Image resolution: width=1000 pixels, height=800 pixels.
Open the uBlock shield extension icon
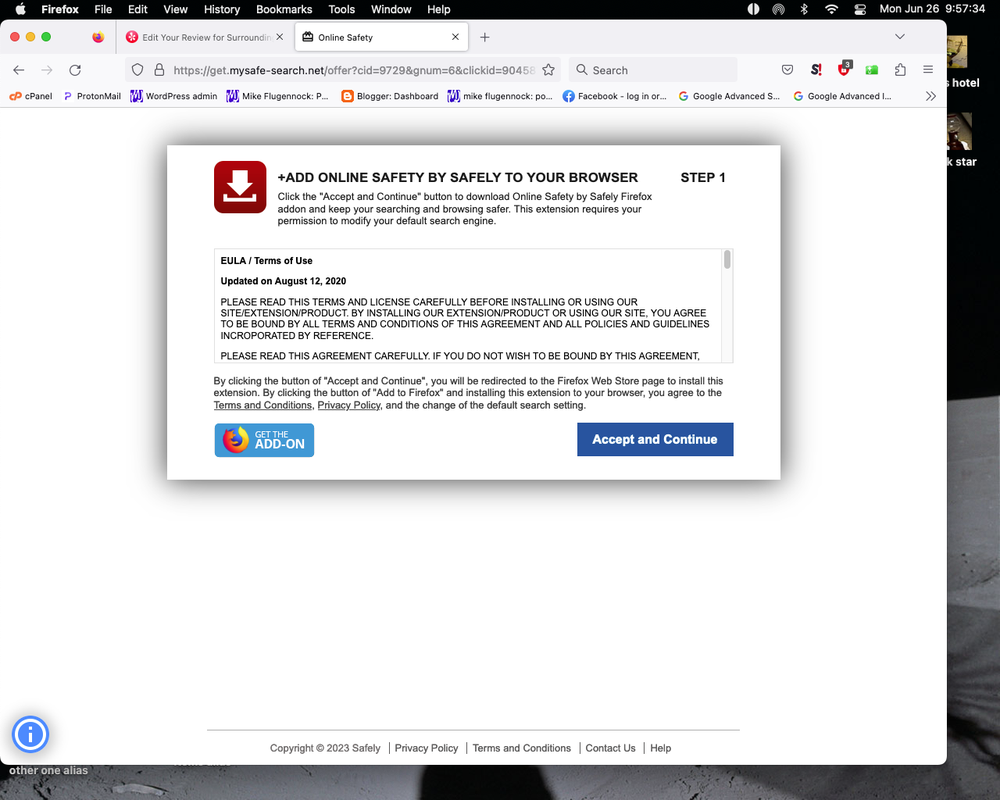pos(845,70)
